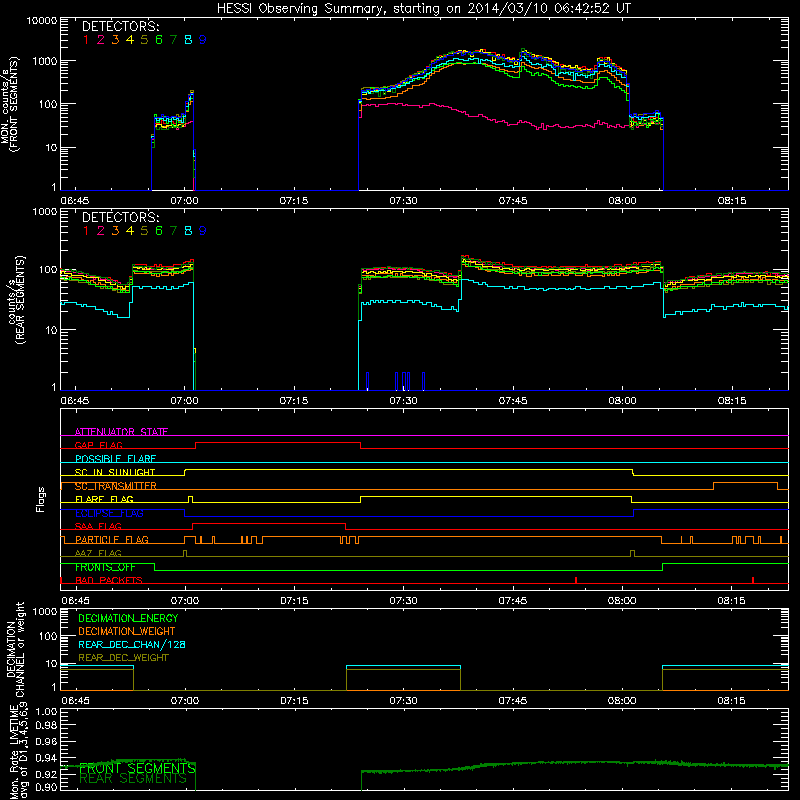800x800 pixels.
Task: Click 07:45 time label under rear segments plot
Action: tap(513, 401)
